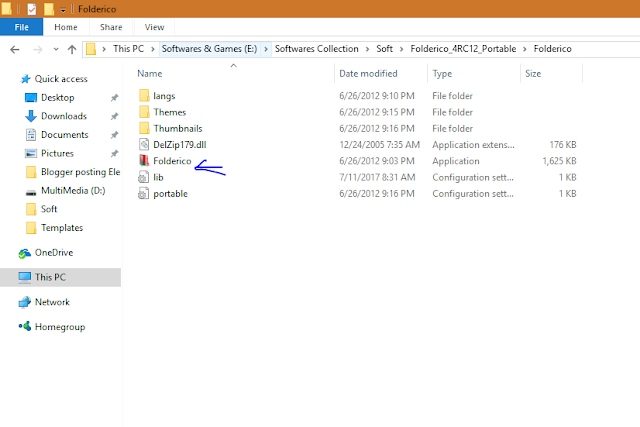Click Application extens... type cell

pyautogui.click(x=473, y=145)
